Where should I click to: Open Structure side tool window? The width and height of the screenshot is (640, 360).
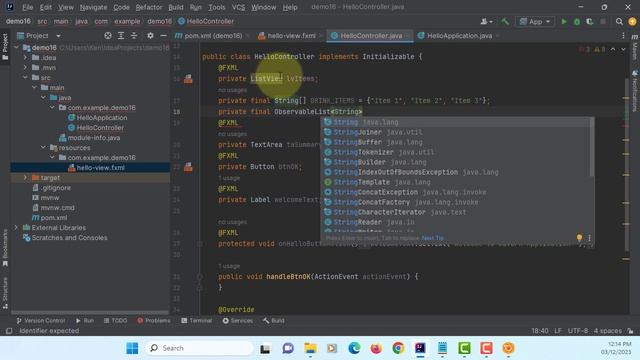[5, 292]
